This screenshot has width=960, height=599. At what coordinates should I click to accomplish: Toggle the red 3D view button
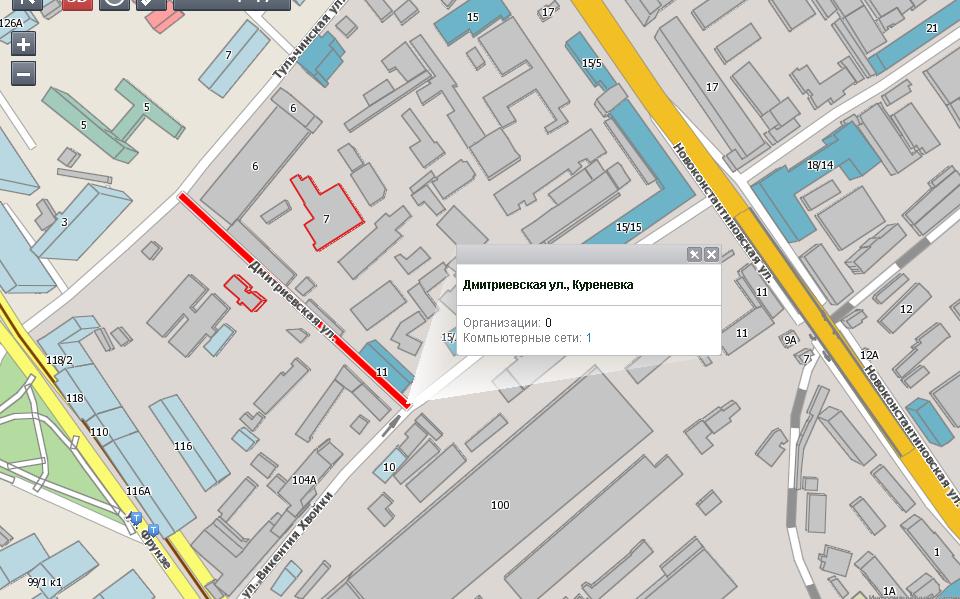pos(76,3)
